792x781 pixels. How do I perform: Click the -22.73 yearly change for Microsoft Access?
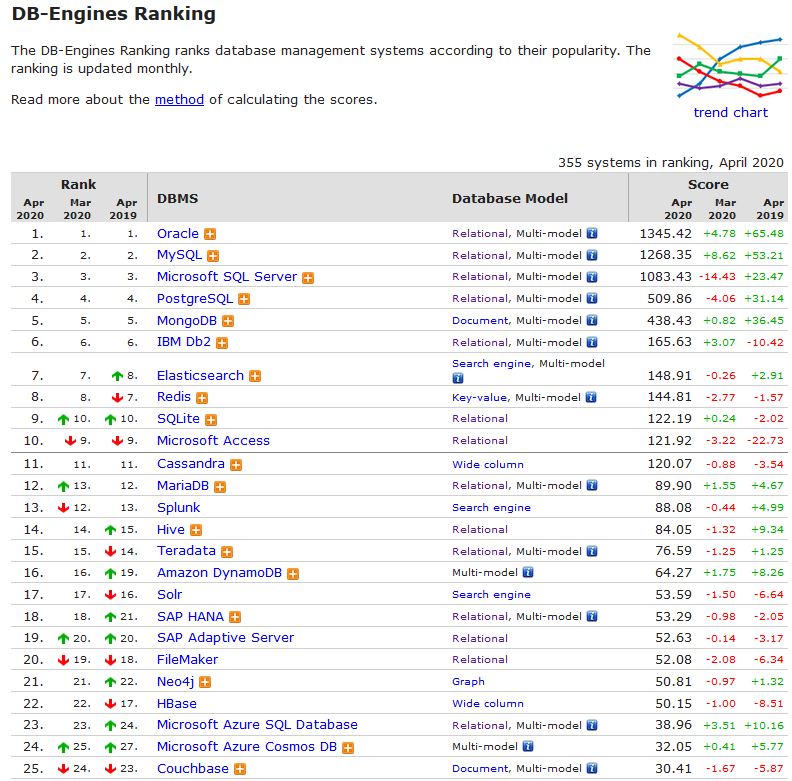765,441
